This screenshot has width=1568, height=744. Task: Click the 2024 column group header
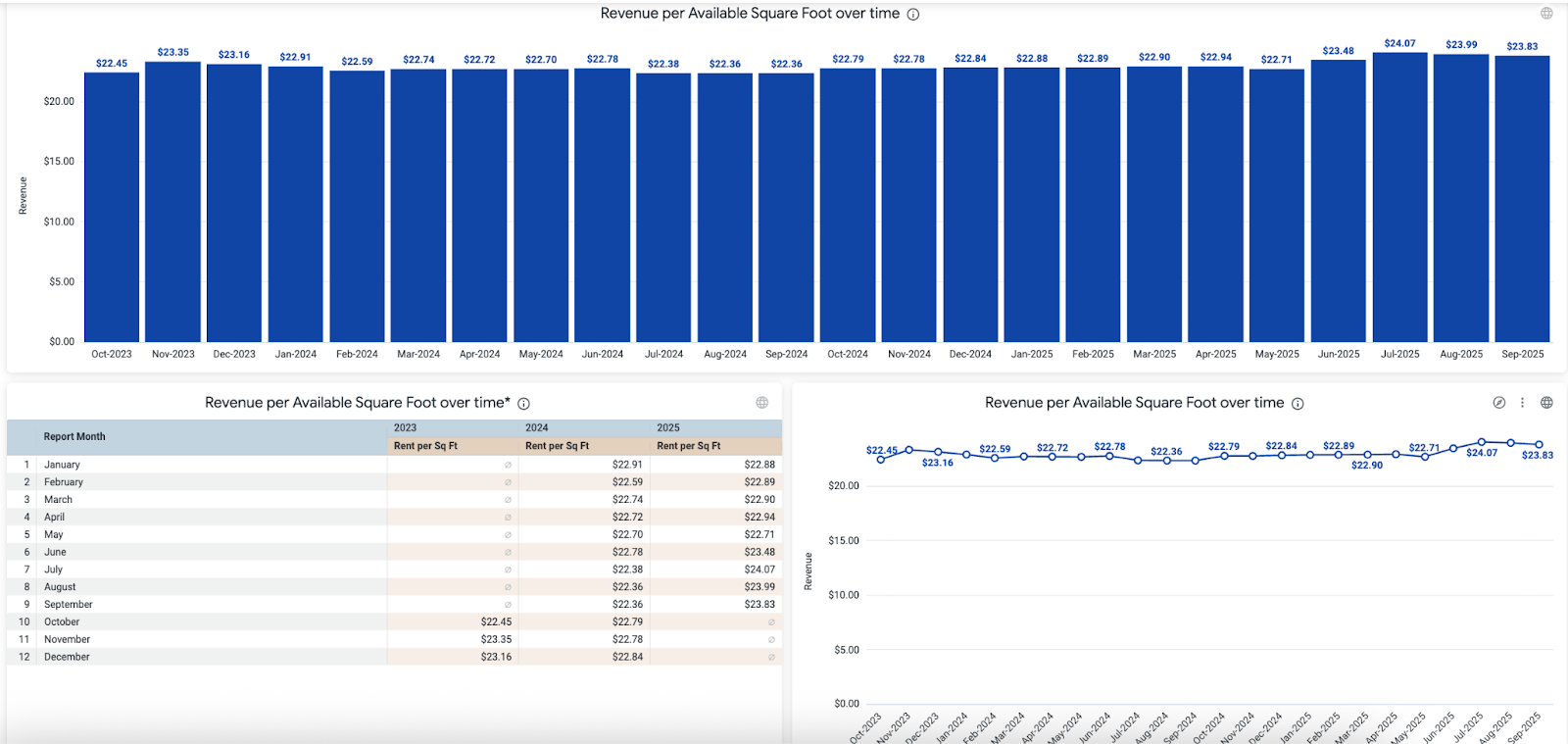pos(537,428)
